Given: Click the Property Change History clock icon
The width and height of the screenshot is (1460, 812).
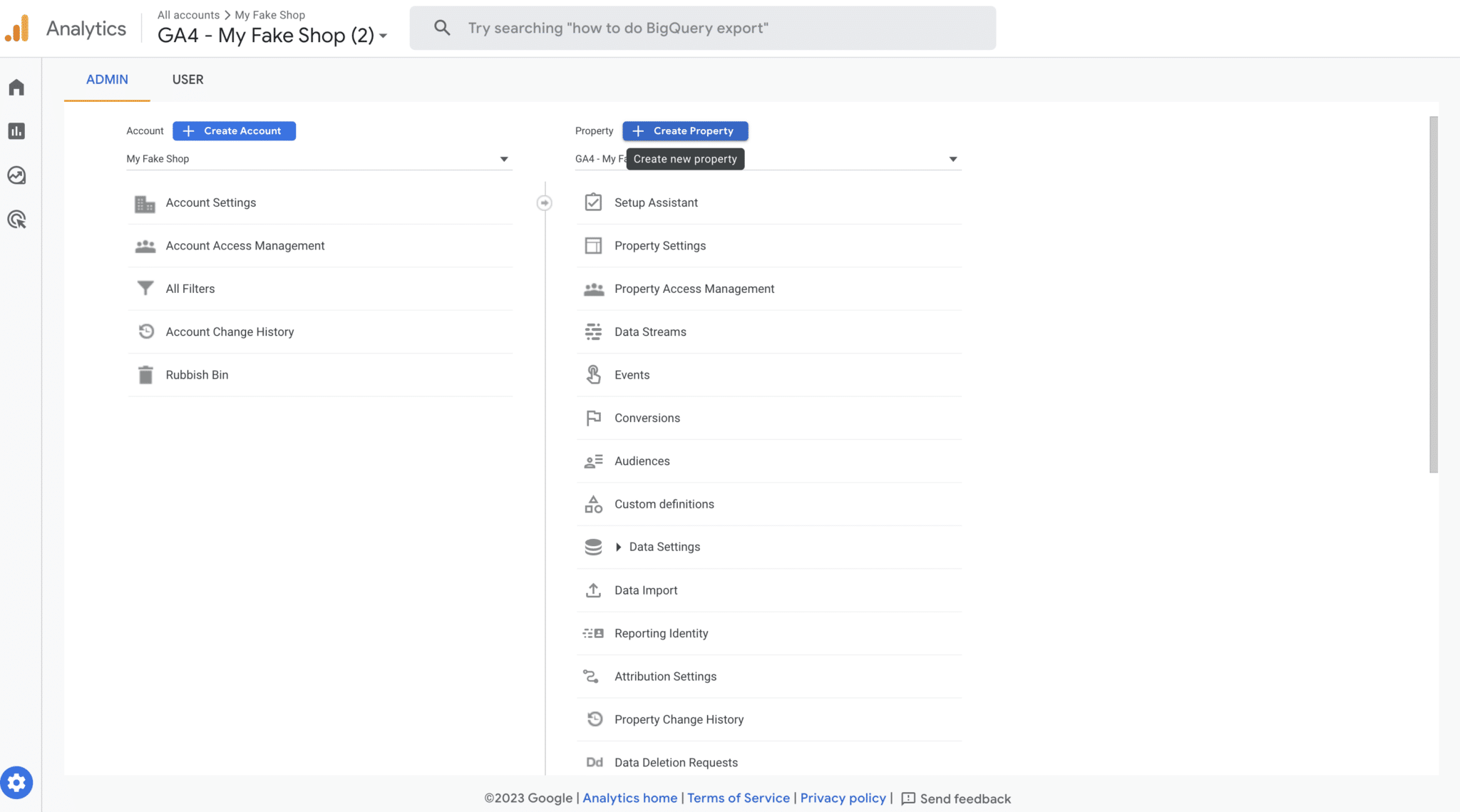Looking at the screenshot, I should 595,719.
